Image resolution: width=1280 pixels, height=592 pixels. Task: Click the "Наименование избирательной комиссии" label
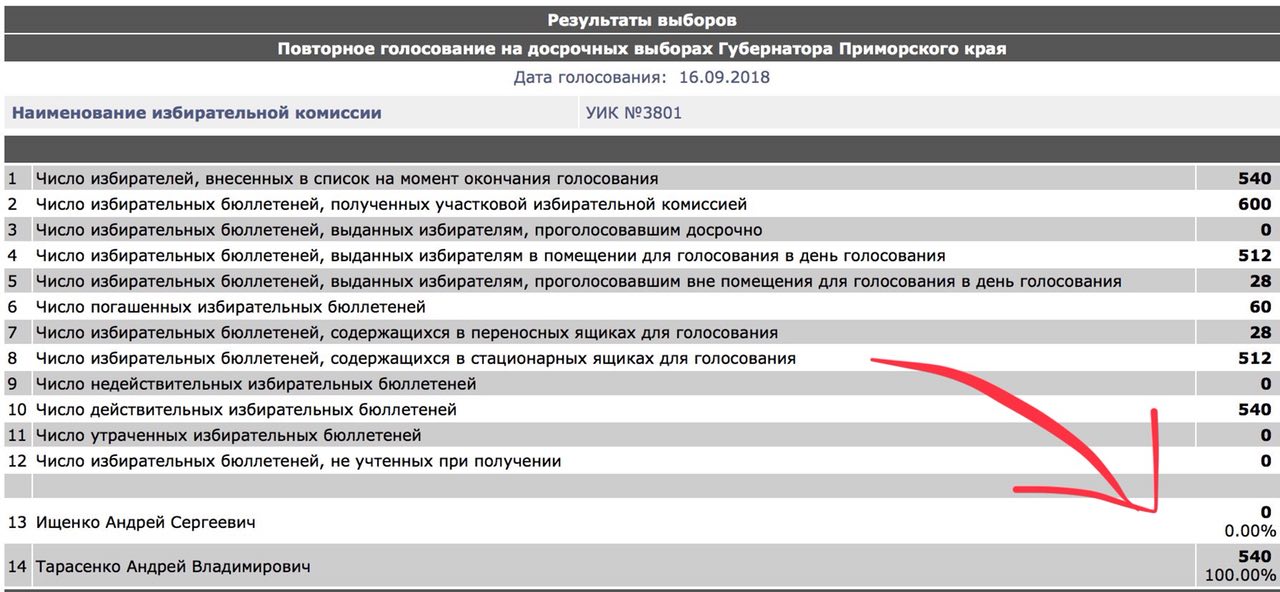point(197,113)
